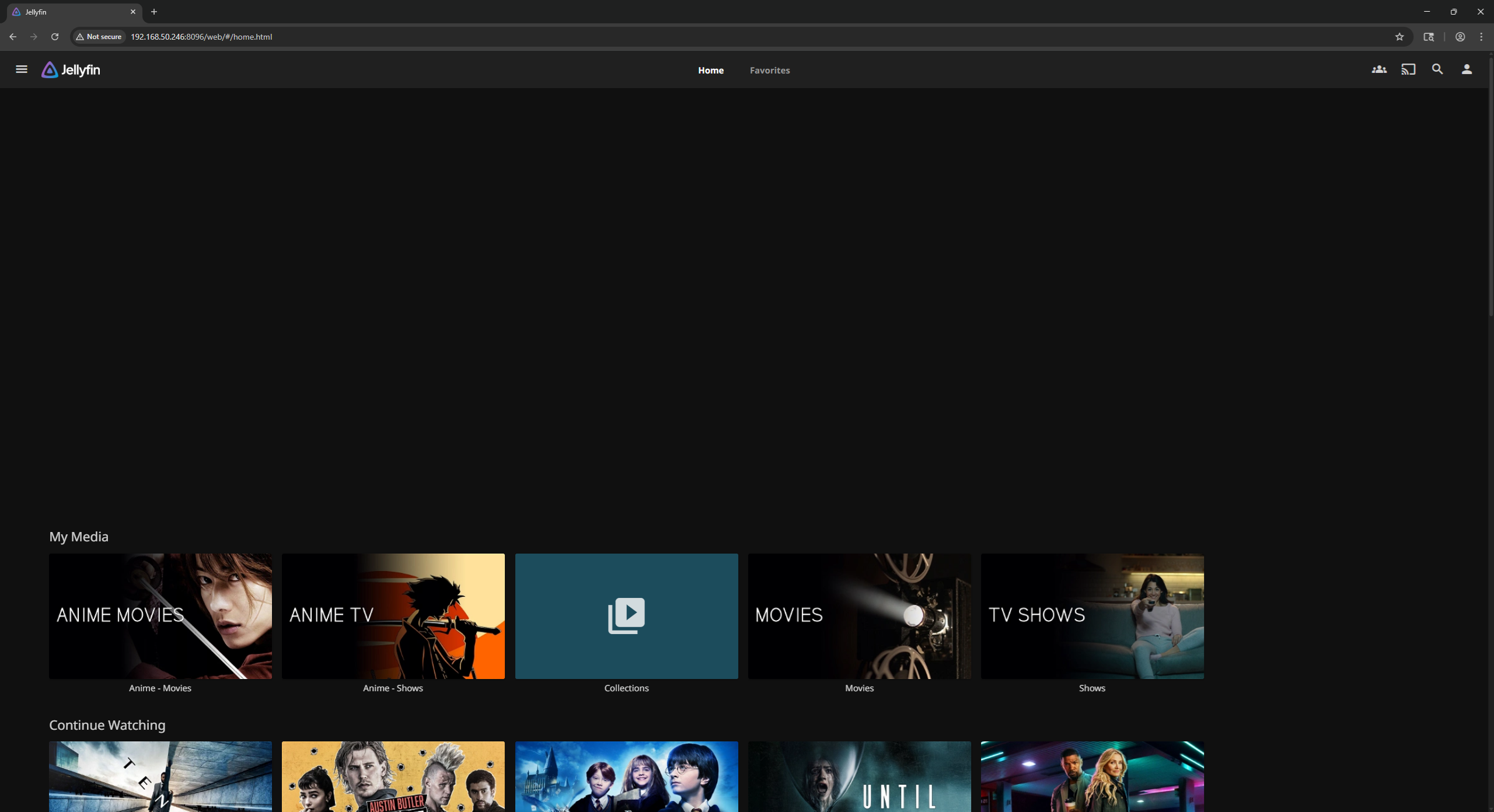
Task: Bookmark this page with the star icon
Action: pyautogui.click(x=1399, y=37)
